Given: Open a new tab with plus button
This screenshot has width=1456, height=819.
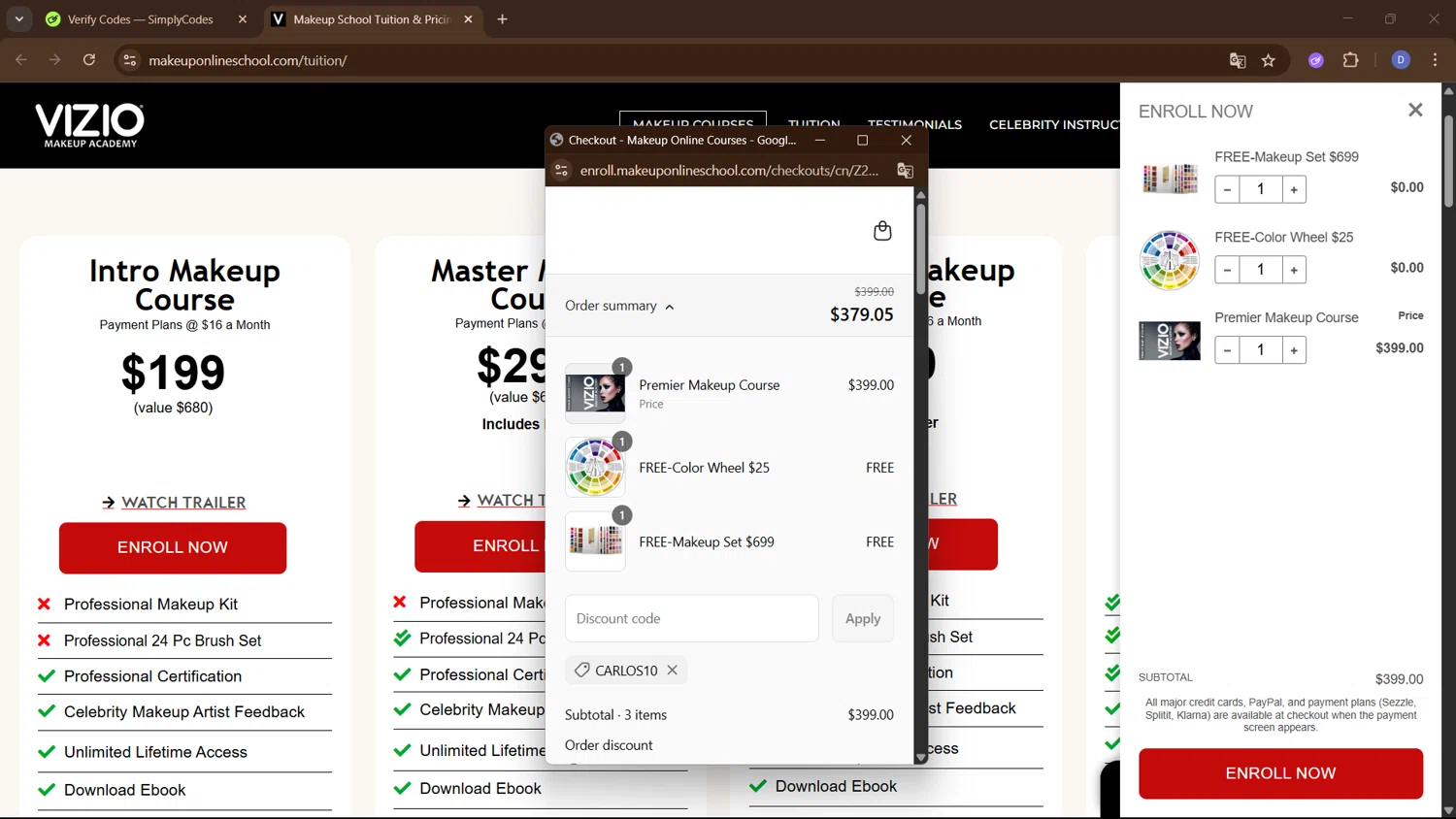Looking at the screenshot, I should (502, 19).
